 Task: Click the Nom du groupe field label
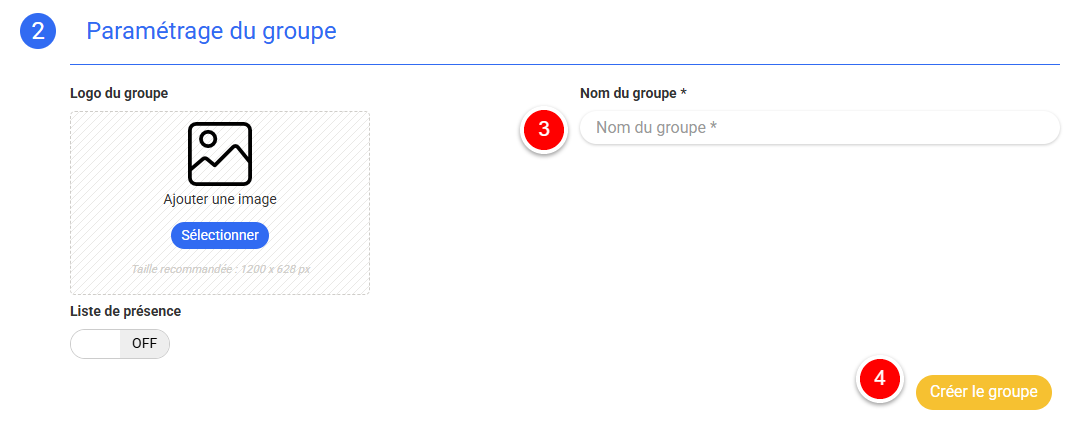(628, 93)
